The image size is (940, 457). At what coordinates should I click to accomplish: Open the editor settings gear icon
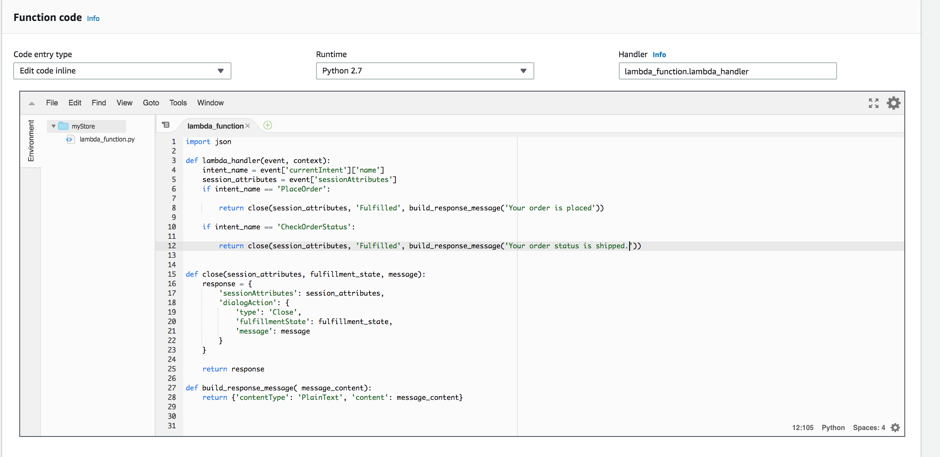894,103
